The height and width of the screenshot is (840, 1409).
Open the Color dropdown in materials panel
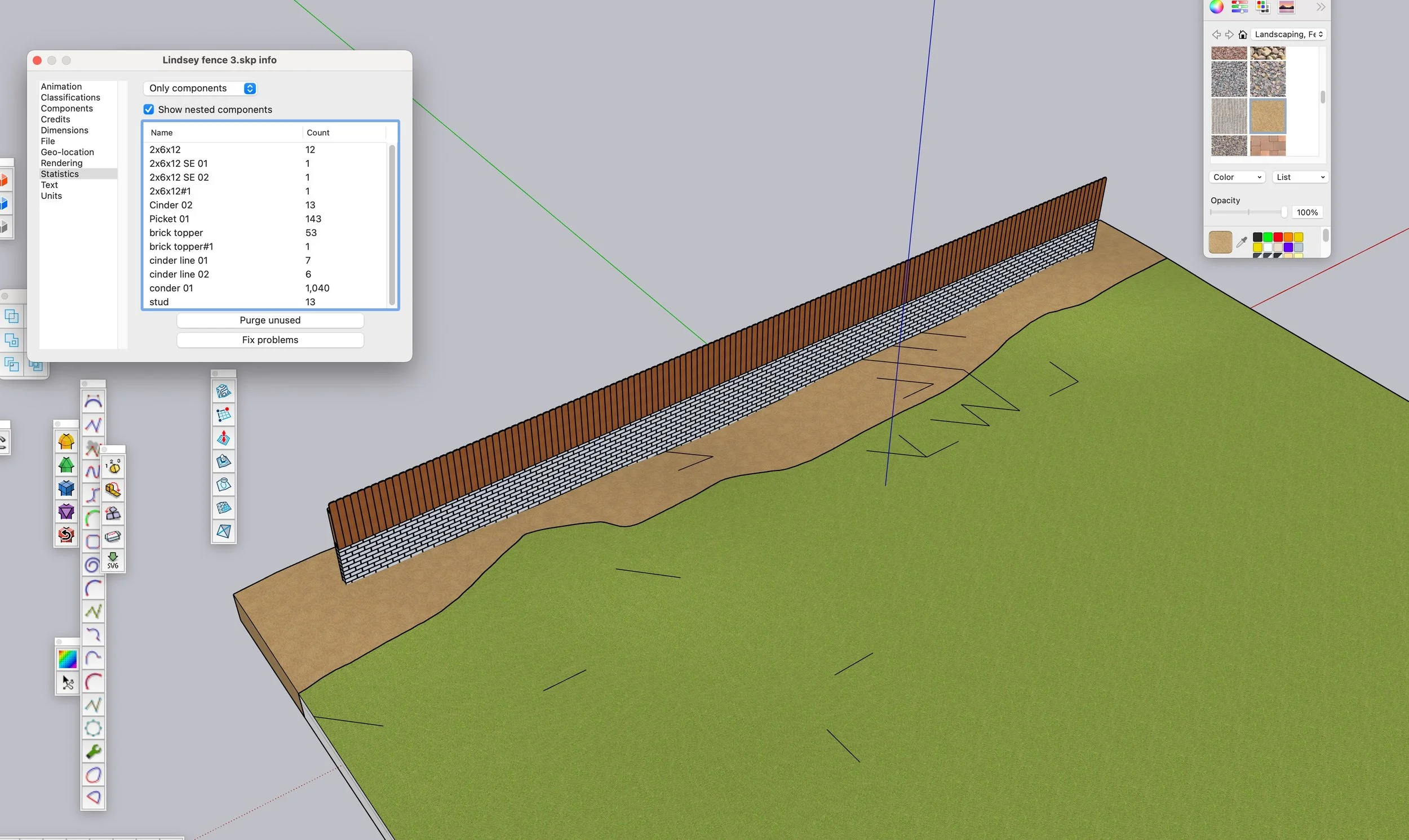click(x=1237, y=177)
